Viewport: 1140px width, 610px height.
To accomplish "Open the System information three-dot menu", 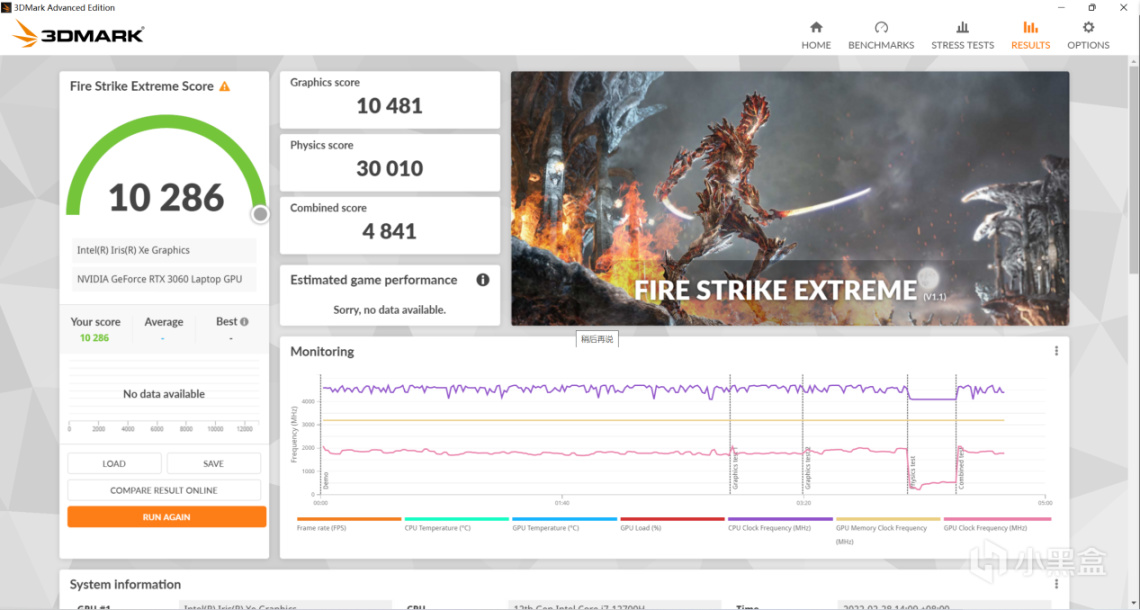I will tap(1056, 584).
